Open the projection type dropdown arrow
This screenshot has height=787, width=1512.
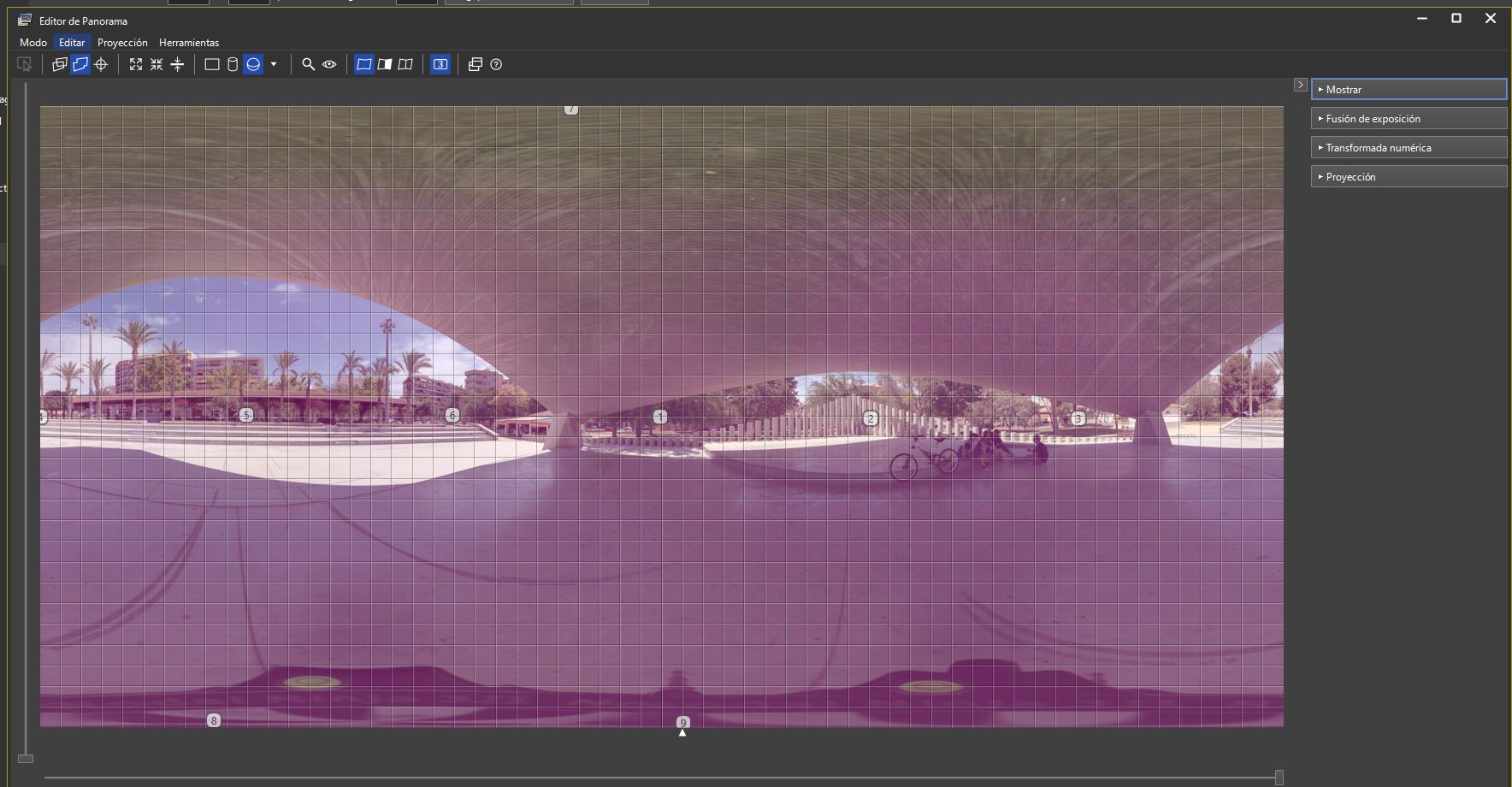click(x=274, y=64)
